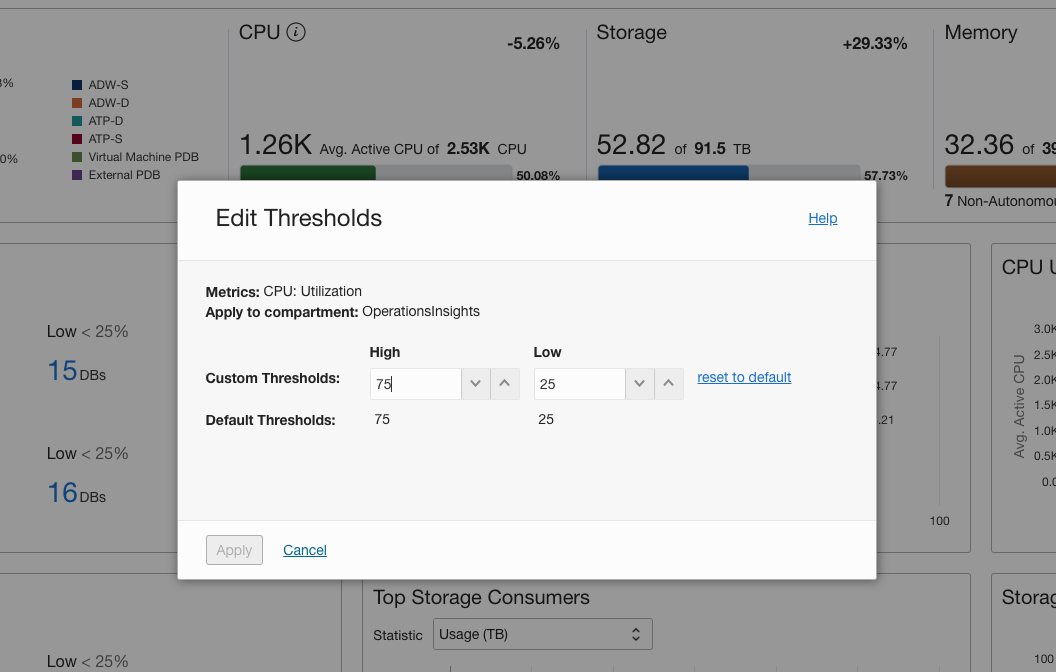
Task: Click the High threshold input field
Action: click(416, 384)
